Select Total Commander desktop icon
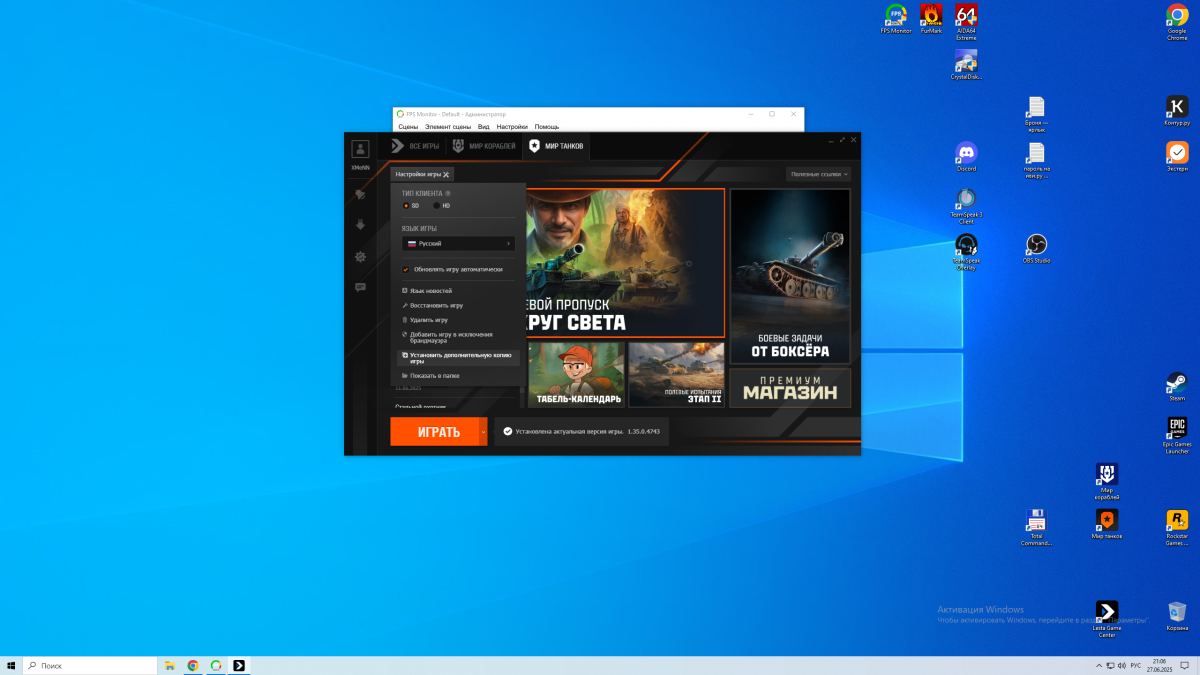Image resolution: width=1200 pixels, height=675 pixels. tap(1036, 528)
